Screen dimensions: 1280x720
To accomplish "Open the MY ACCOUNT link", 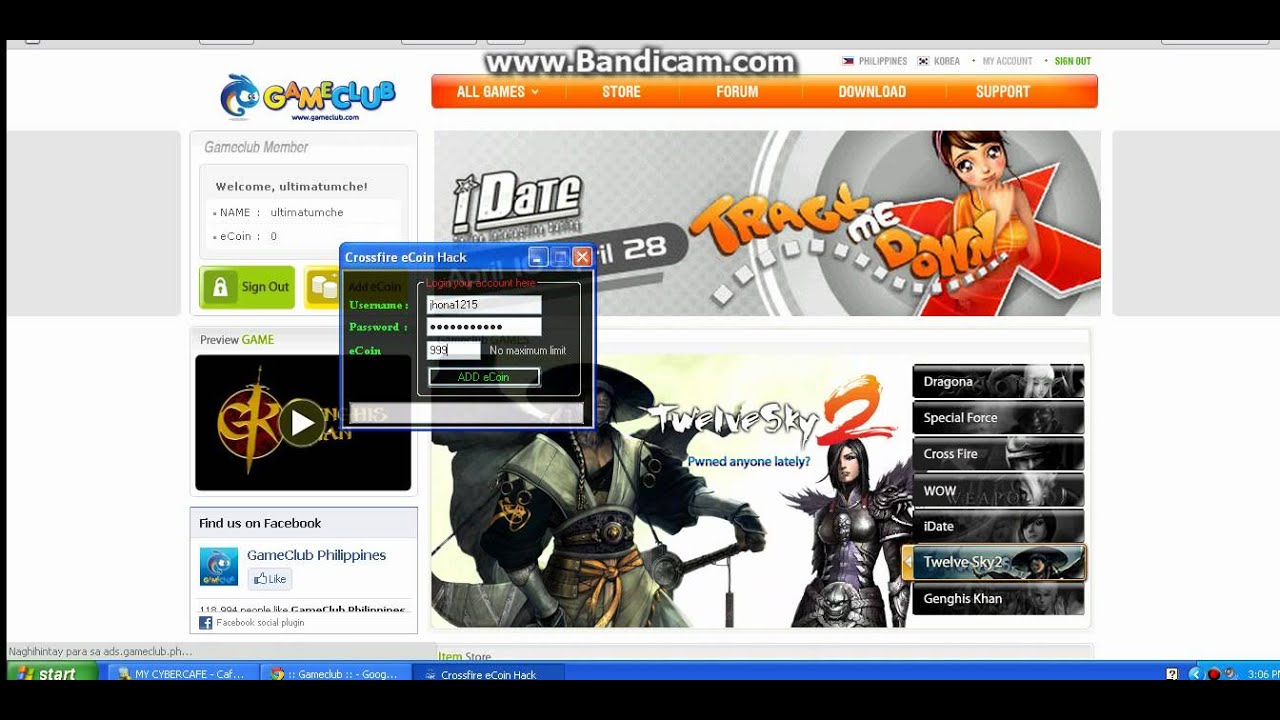I will (x=1007, y=61).
